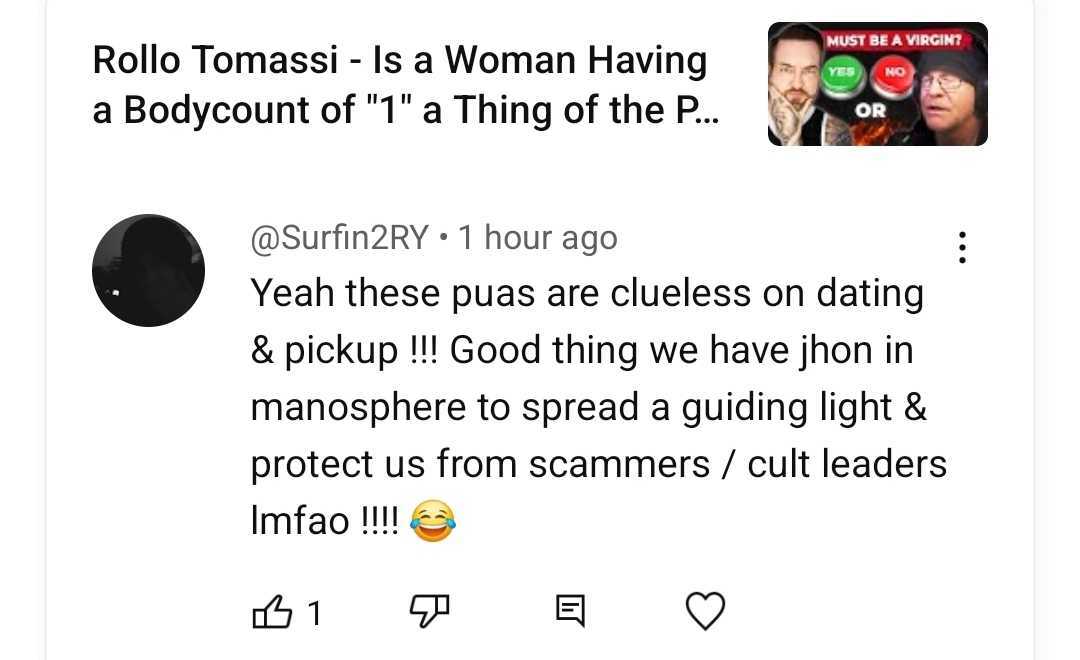Click the like count number 1
1080x660 pixels.
pos(314,612)
